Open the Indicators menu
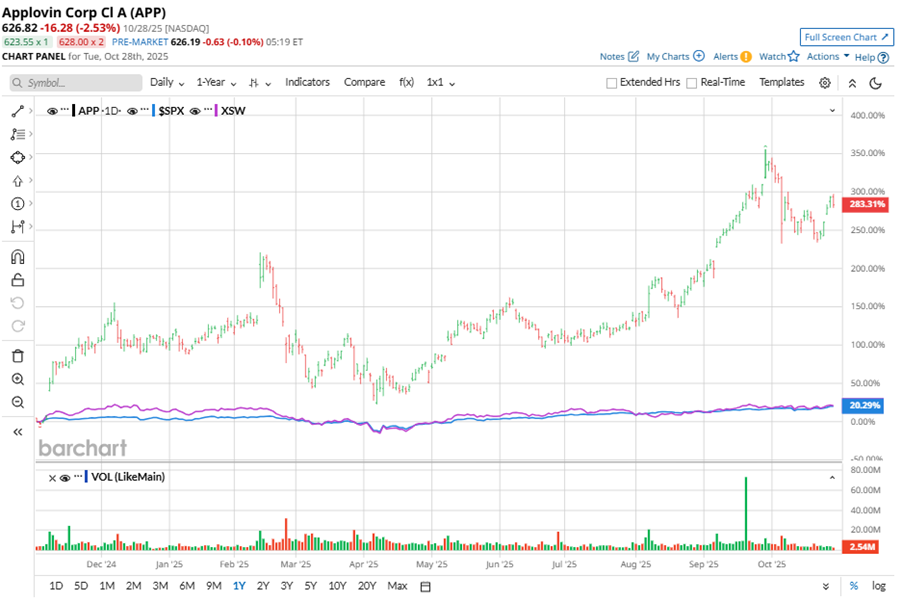 pos(307,82)
